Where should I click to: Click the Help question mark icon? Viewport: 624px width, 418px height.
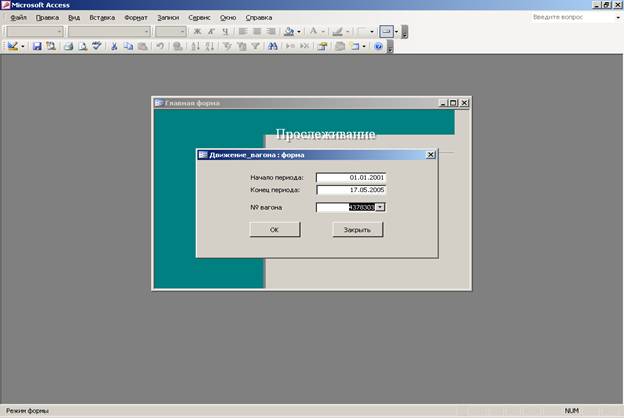coord(378,46)
